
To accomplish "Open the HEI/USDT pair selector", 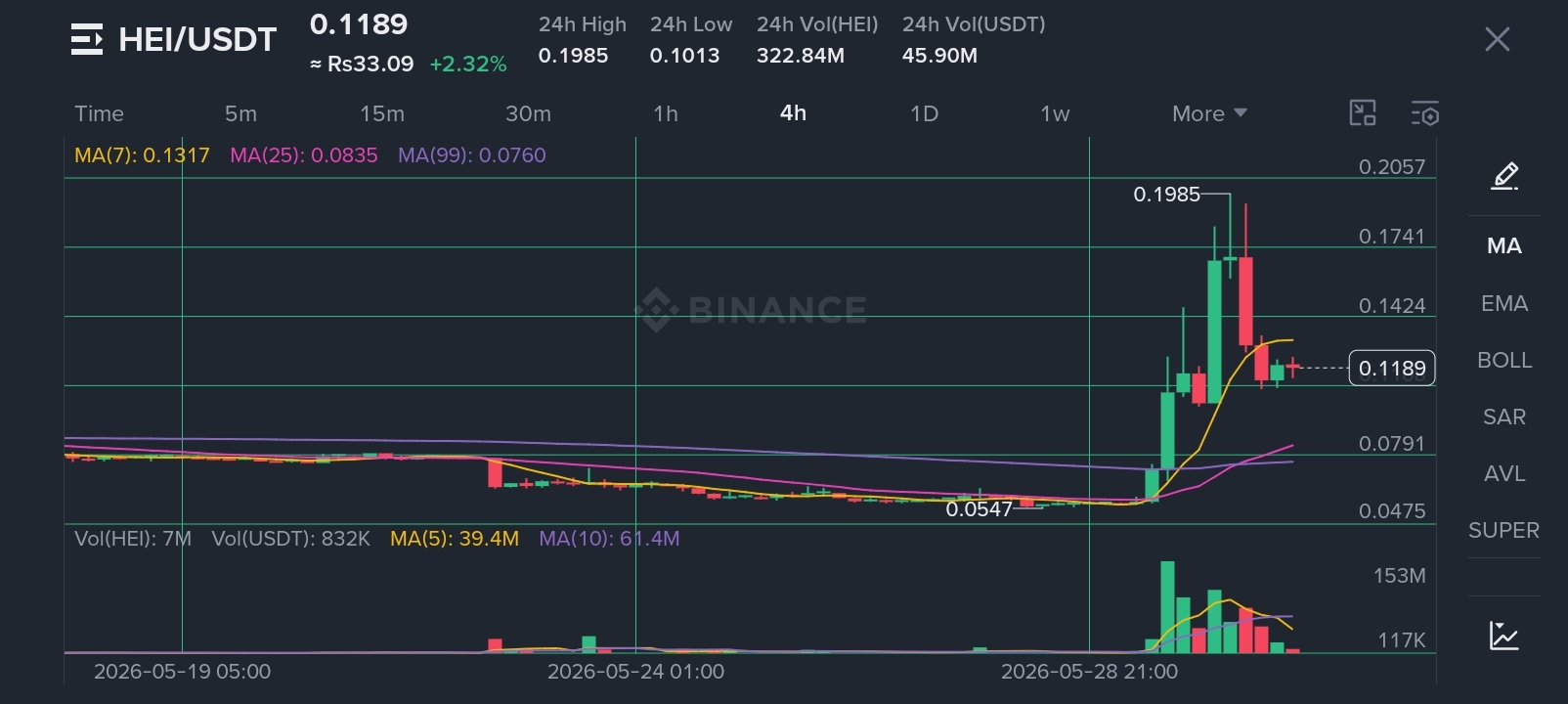I will [197, 39].
